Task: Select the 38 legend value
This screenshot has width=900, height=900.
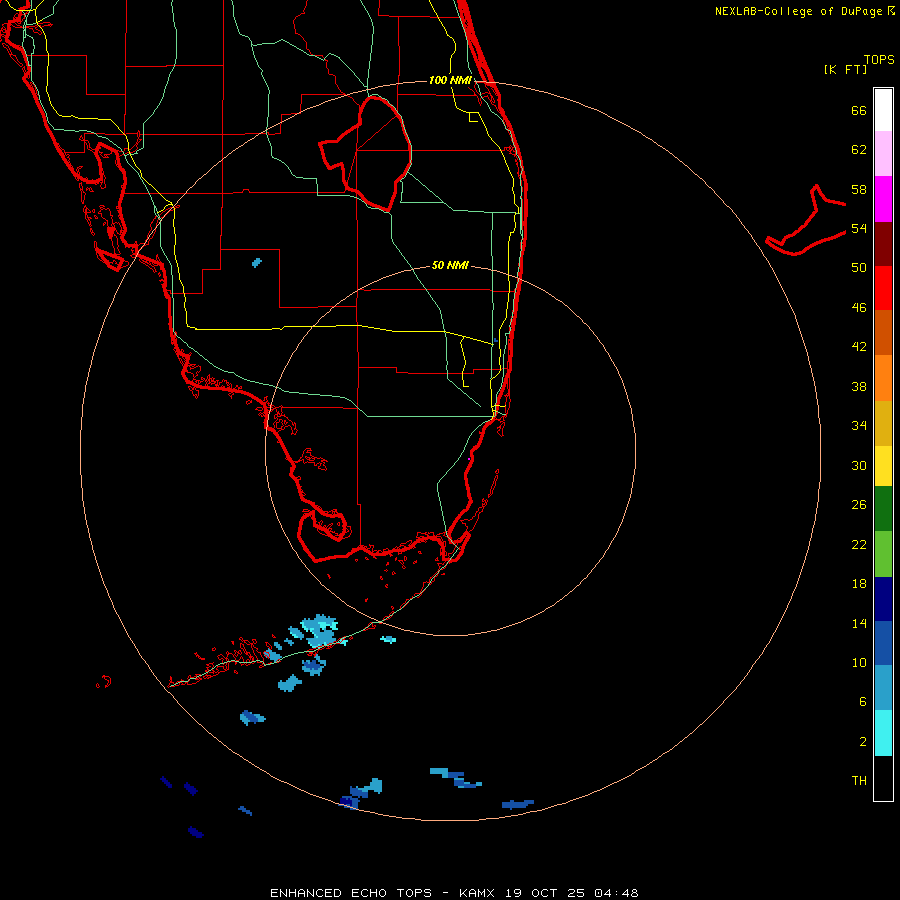Action: click(x=859, y=386)
